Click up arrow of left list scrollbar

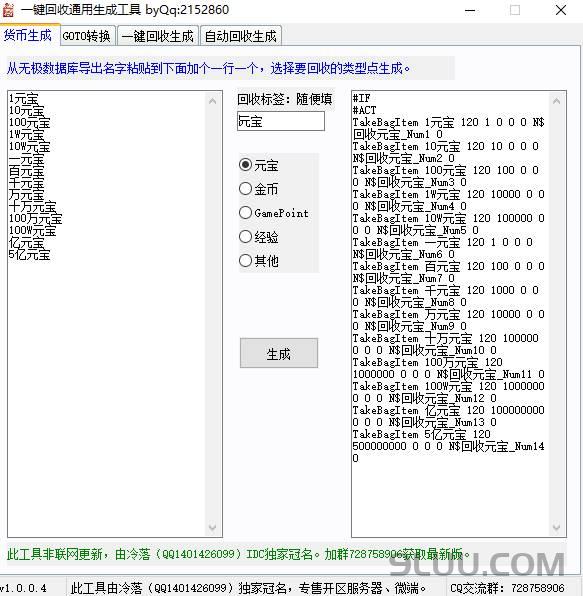tap(212, 101)
